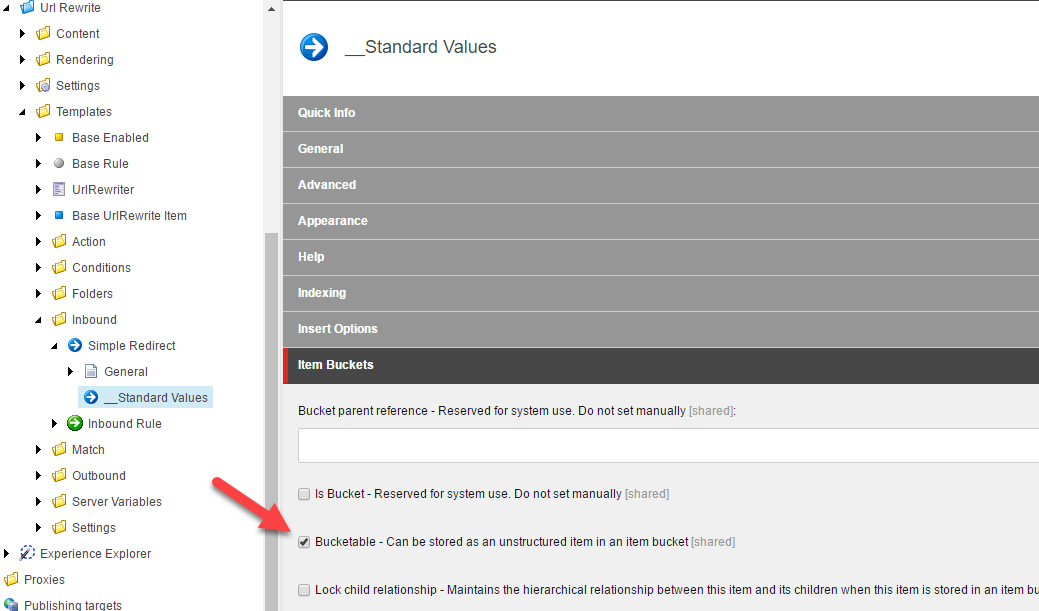Select the Base UrlRewrite Item label
1039x611 pixels.
129,215
